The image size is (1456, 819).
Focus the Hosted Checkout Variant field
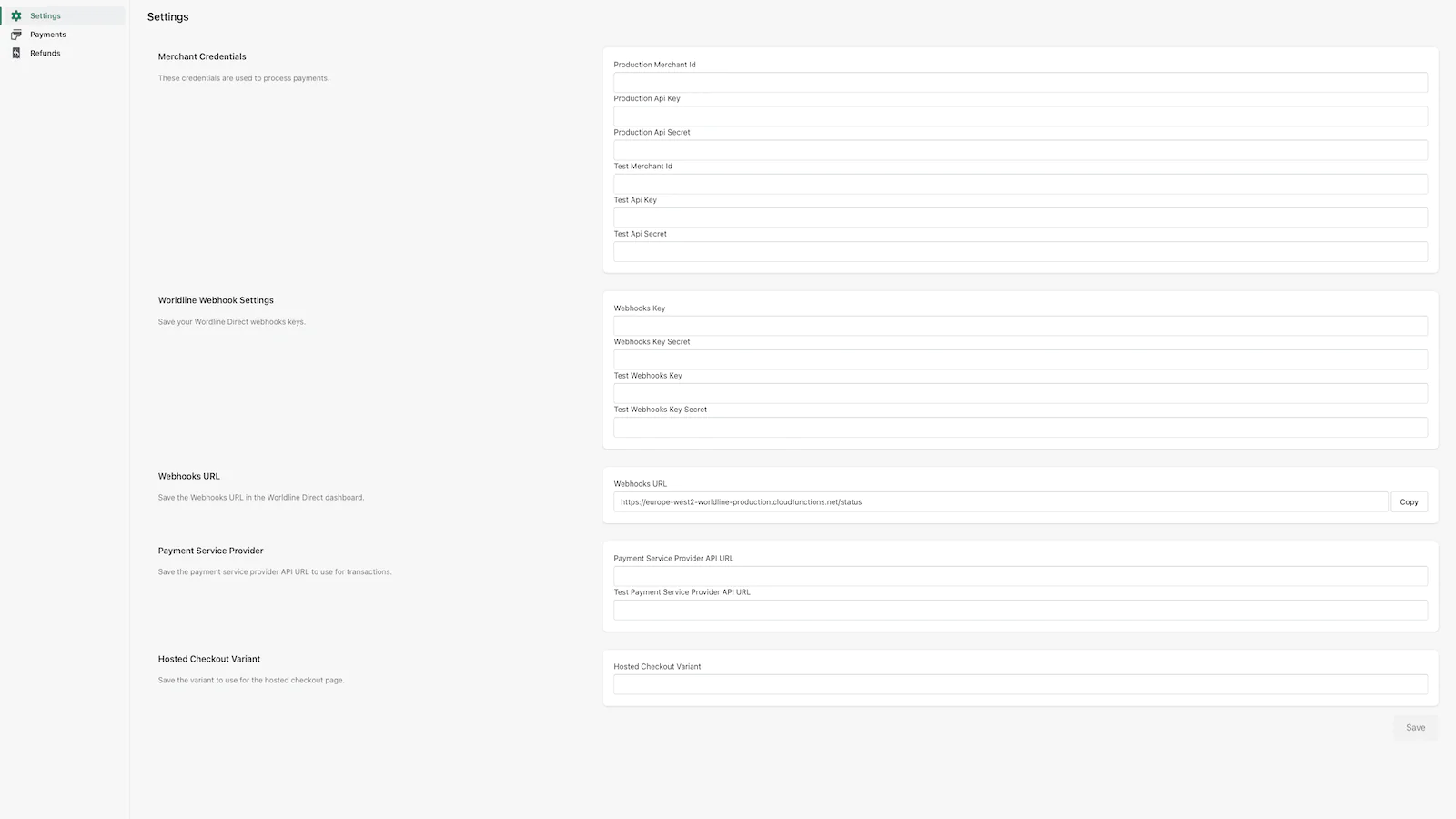1020,684
